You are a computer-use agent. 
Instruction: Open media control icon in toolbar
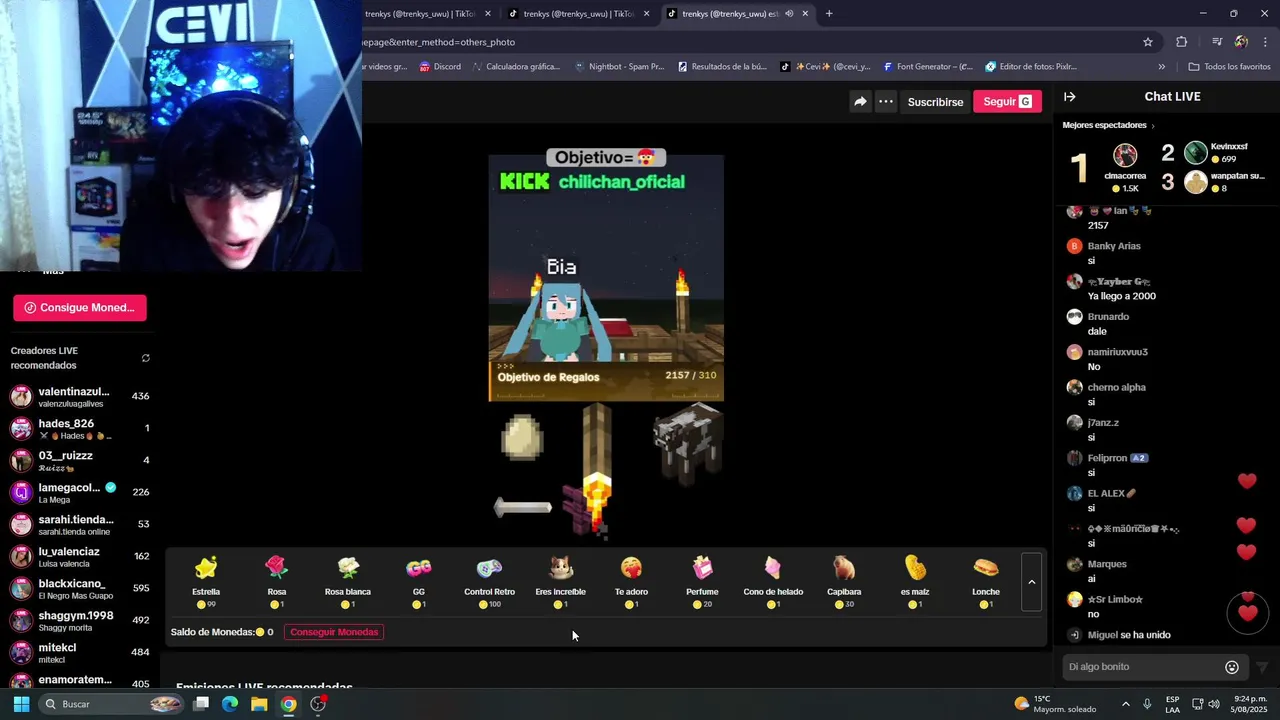(x=1216, y=42)
